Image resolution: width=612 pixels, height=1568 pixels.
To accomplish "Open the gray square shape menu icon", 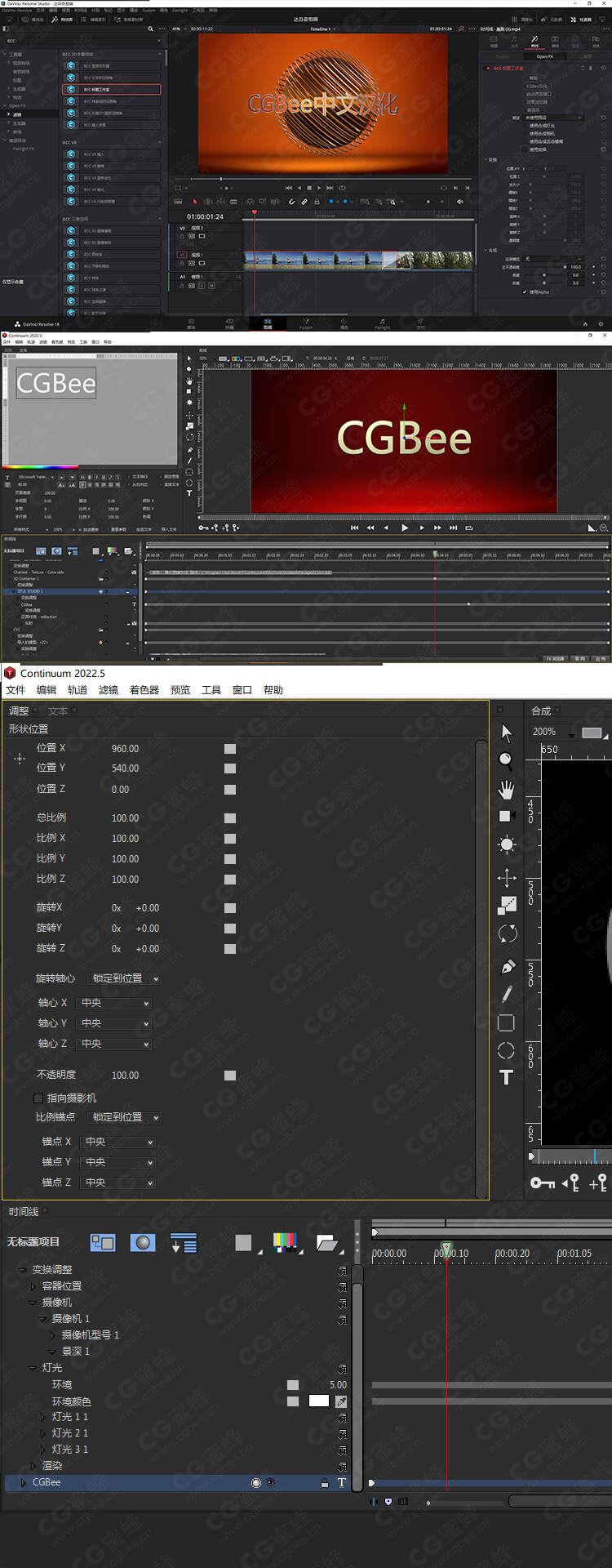I will (247, 1243).
